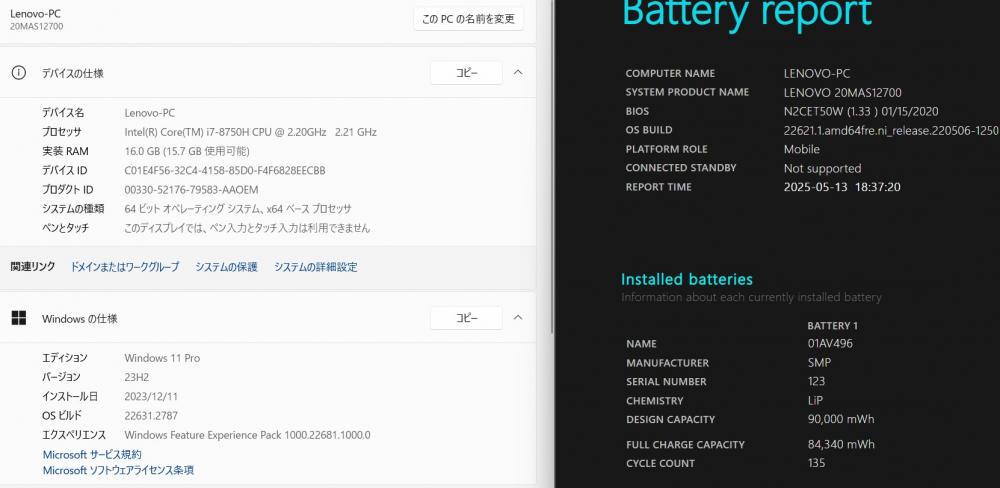The image size is (1000, 488).
Task: Open Microsoft ソフトウェアライセンス条項 link
Action: pyautogui.click(x=118, y=470)
